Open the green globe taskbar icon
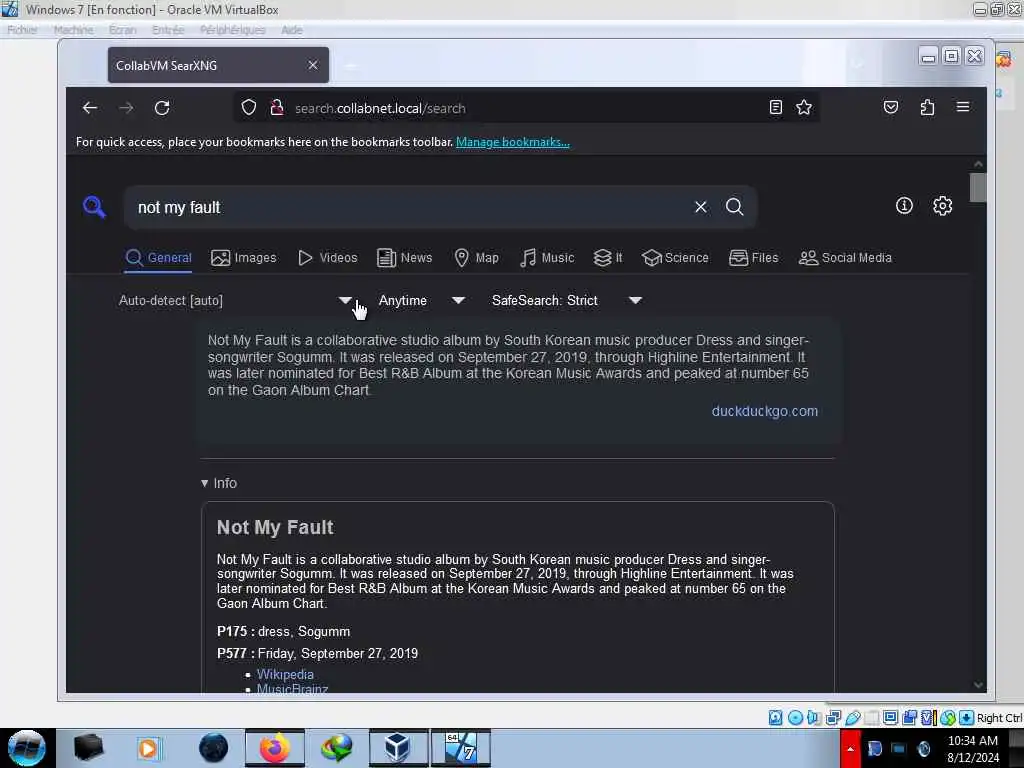This screenshot has height=768, width=1024. coord(336,748)
